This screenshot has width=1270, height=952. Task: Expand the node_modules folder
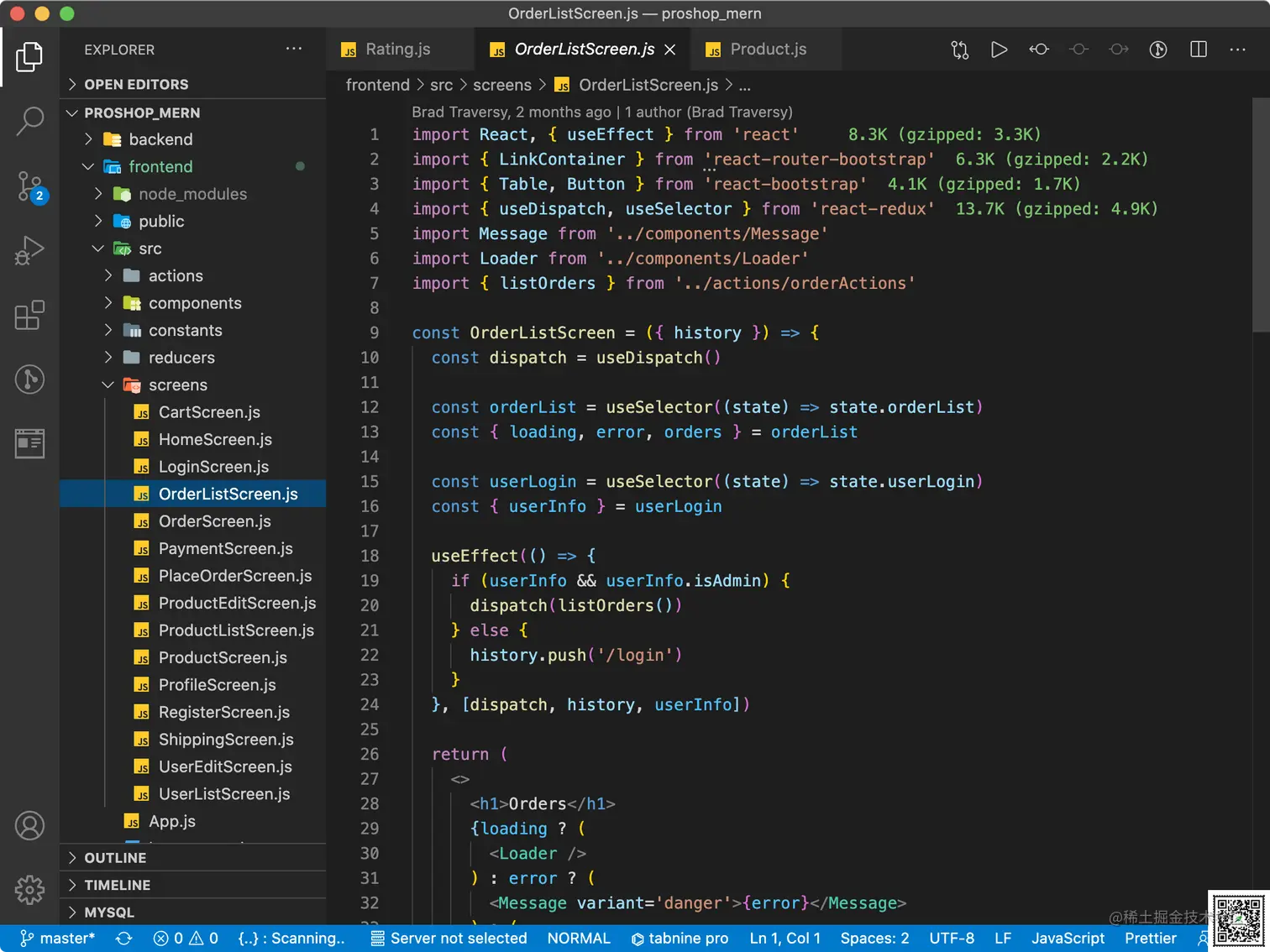194,194
